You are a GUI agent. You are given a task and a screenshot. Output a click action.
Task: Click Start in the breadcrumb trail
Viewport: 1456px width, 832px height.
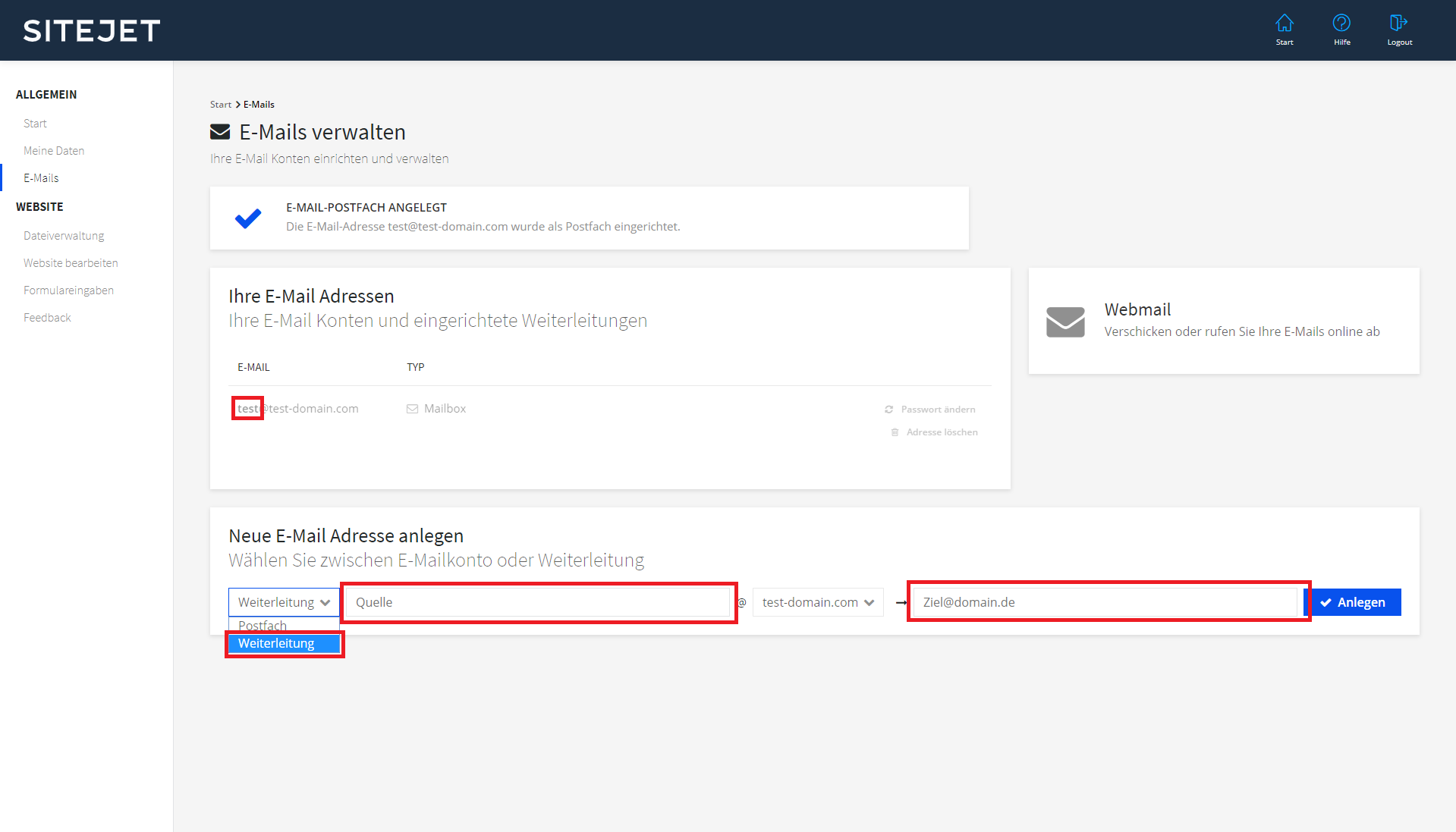(220, 104)
